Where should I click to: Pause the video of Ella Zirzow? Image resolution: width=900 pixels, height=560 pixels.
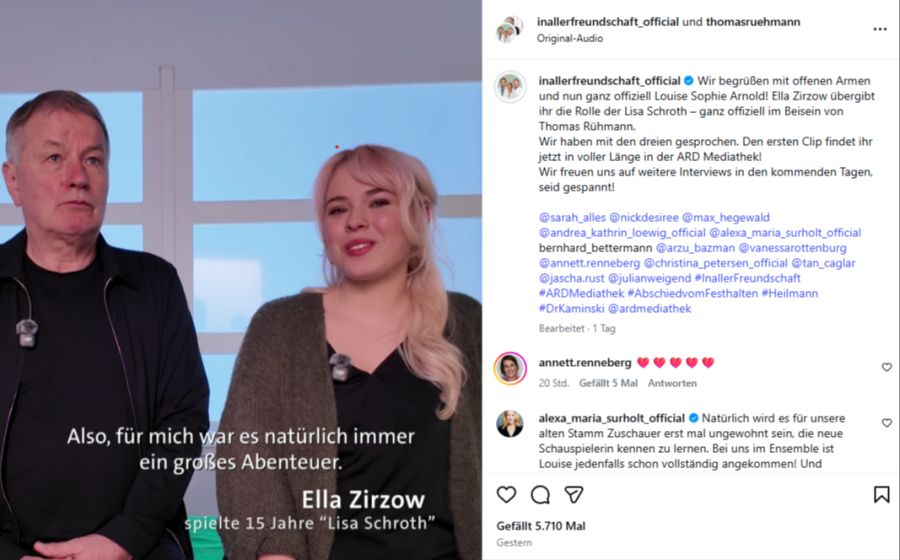point(240,280)
